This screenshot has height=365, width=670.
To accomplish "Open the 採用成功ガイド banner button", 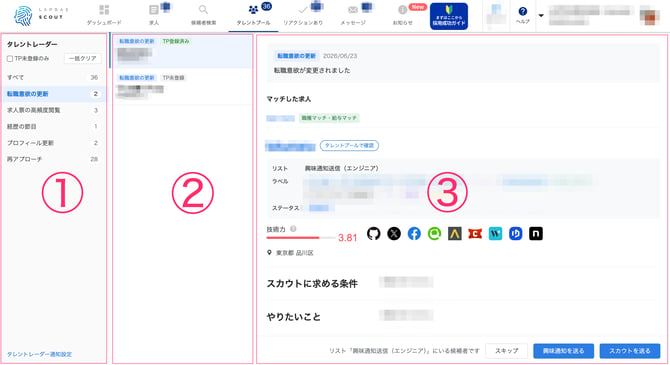I will (449, 16).
